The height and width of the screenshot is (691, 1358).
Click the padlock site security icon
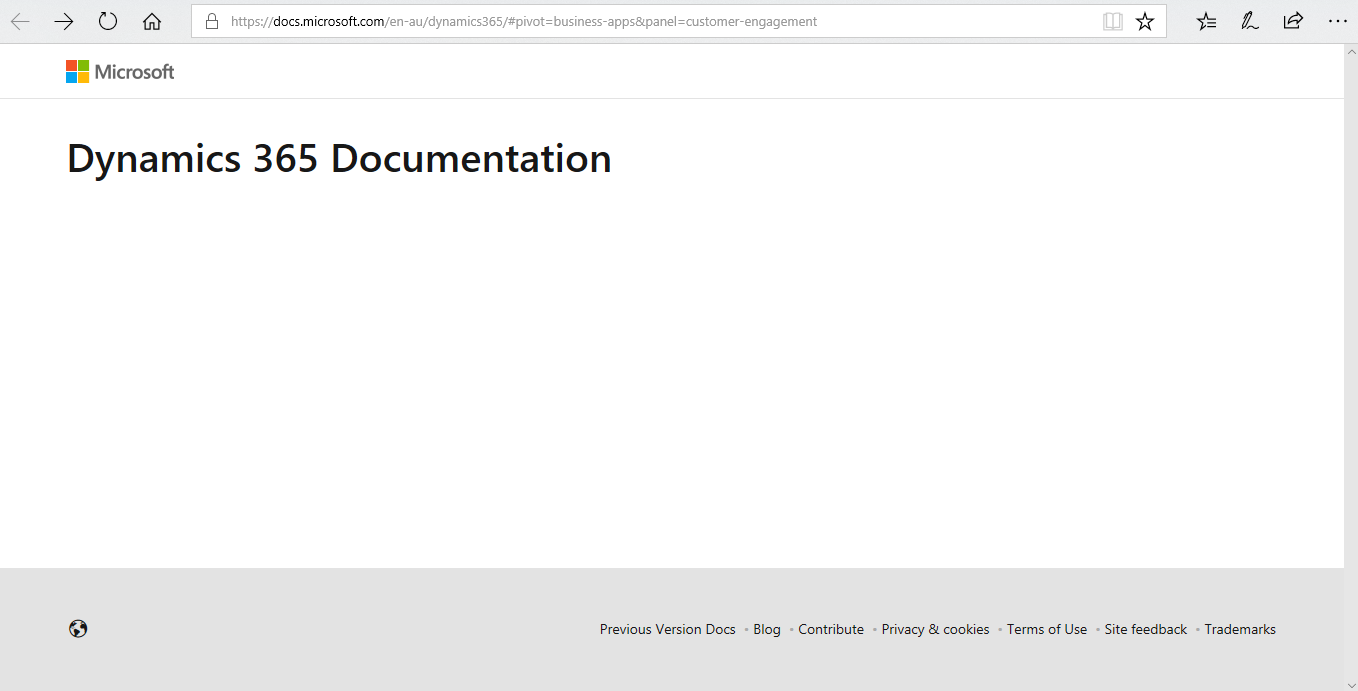tap(211, 21)
